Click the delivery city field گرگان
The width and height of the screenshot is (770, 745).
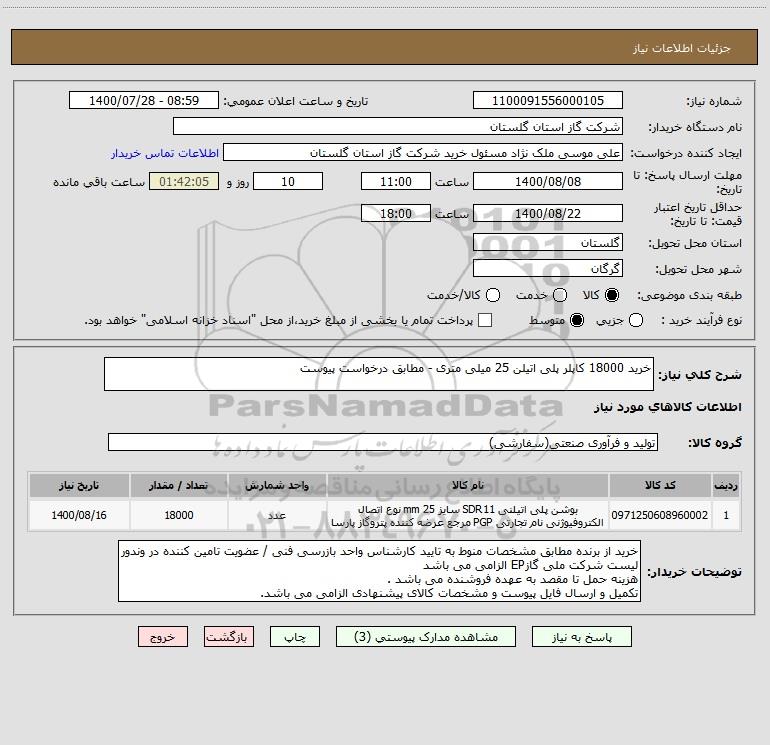(x=548, y=269)
